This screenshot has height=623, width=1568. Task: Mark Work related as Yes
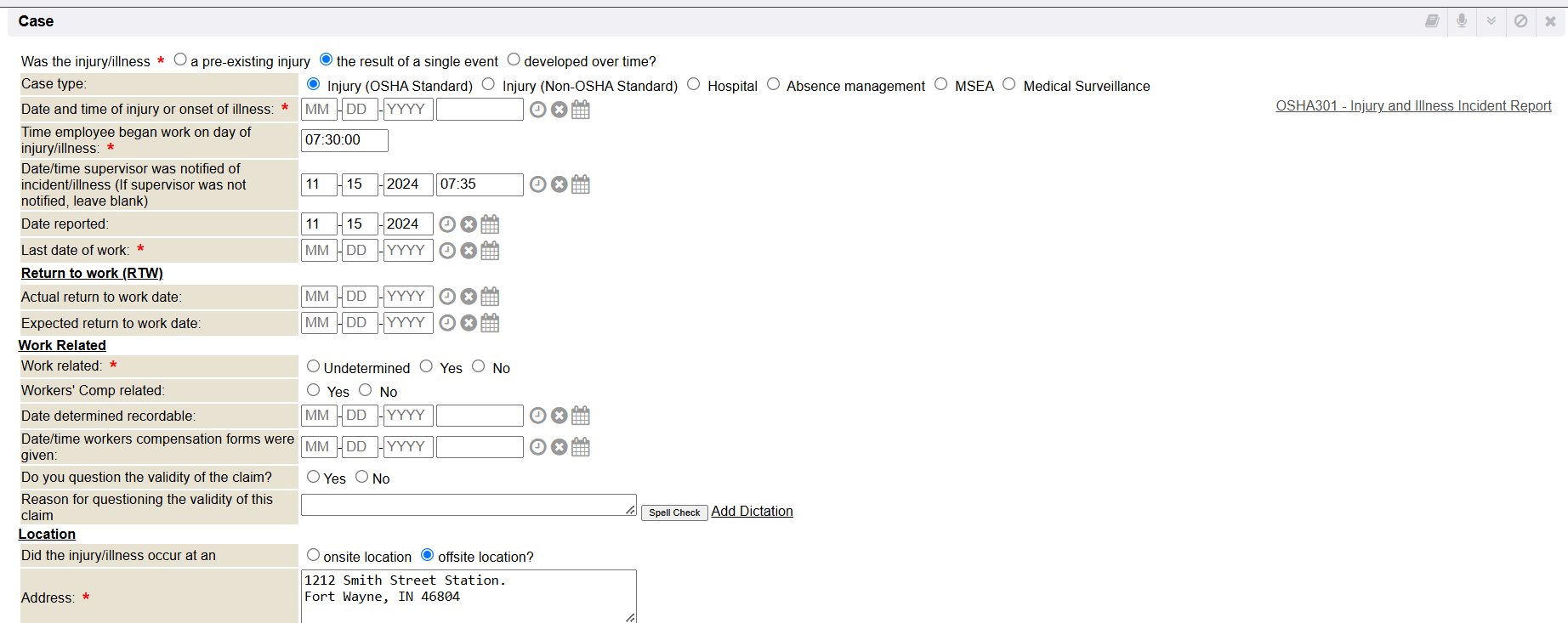[426, 366]
